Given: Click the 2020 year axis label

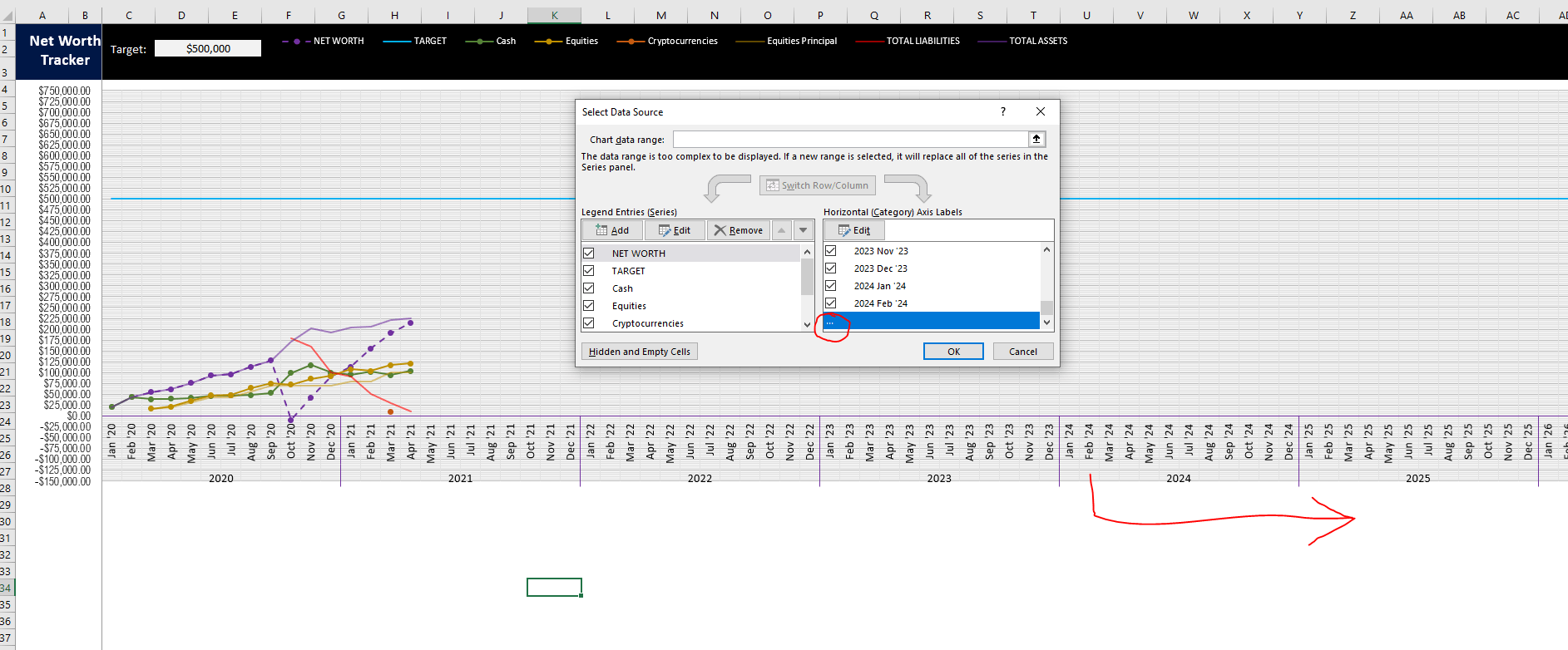Looking at the screenshot, I should (221, 478).
